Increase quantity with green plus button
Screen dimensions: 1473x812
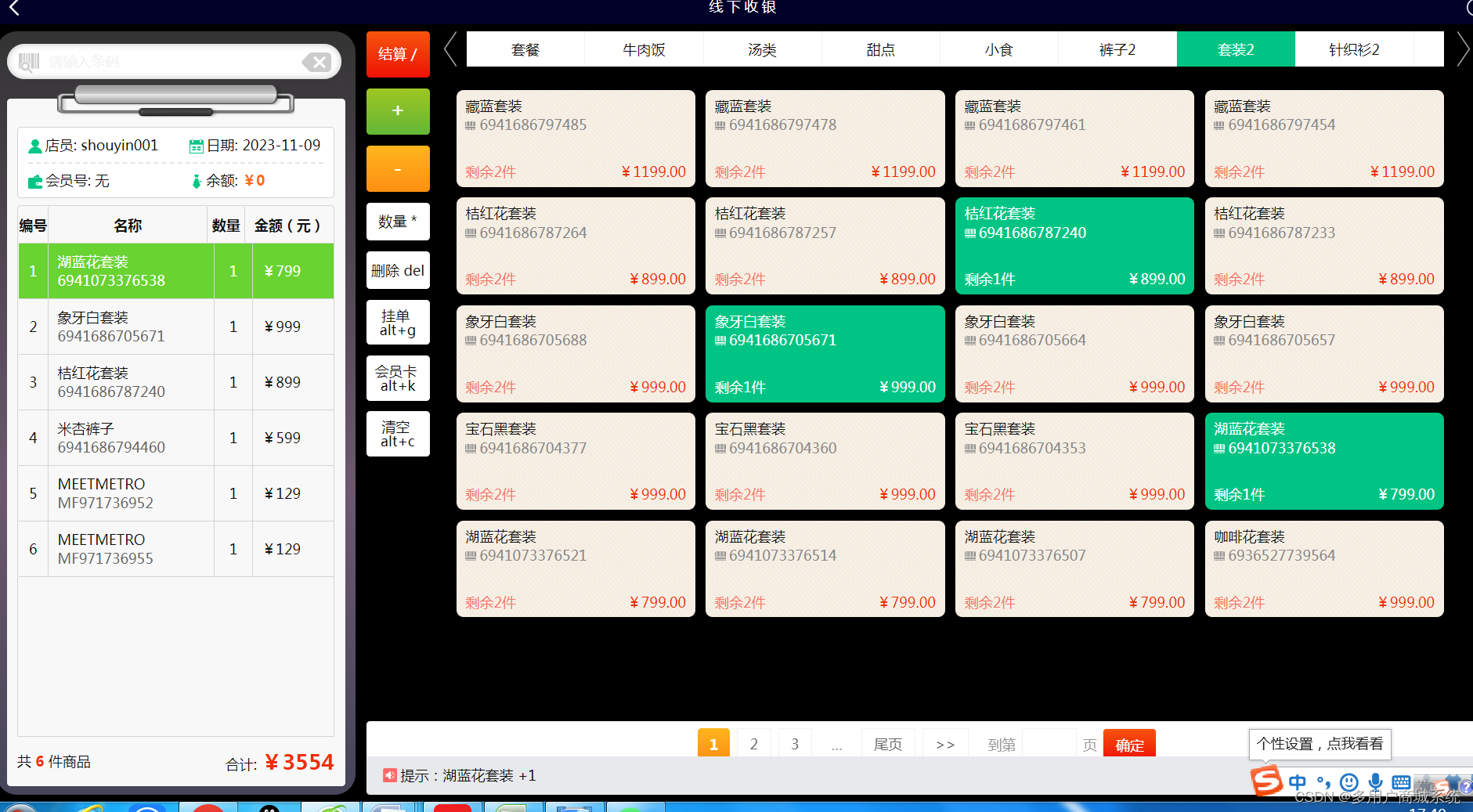[398, 111]
